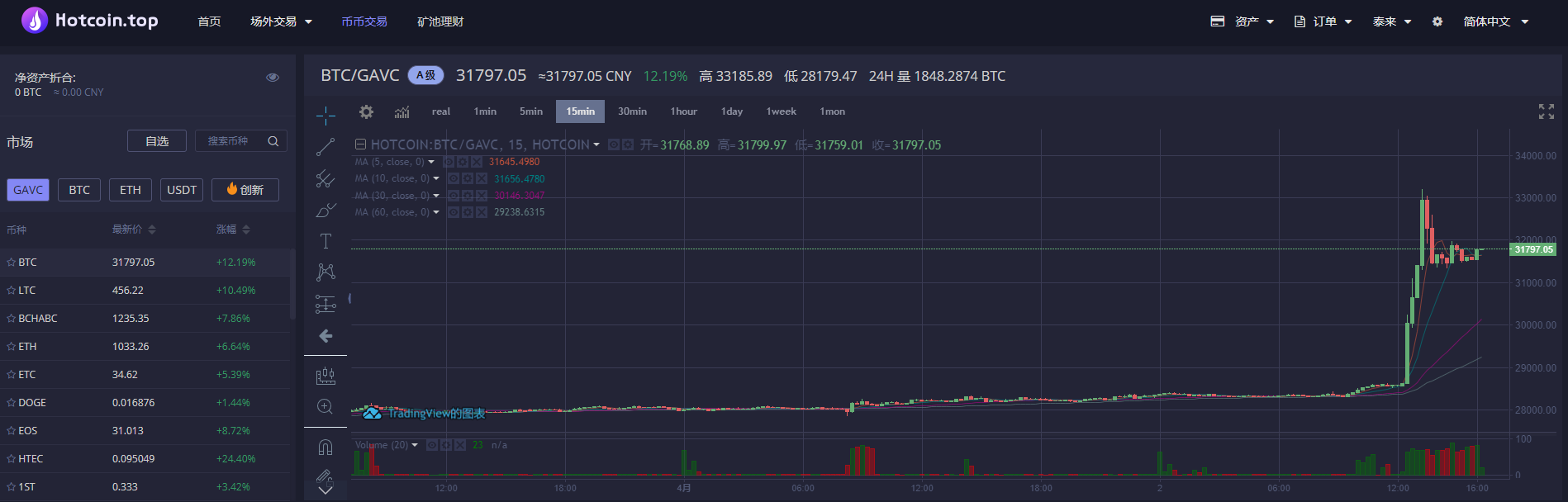Hide the MA 30 indicator

(x=454, y=196)
